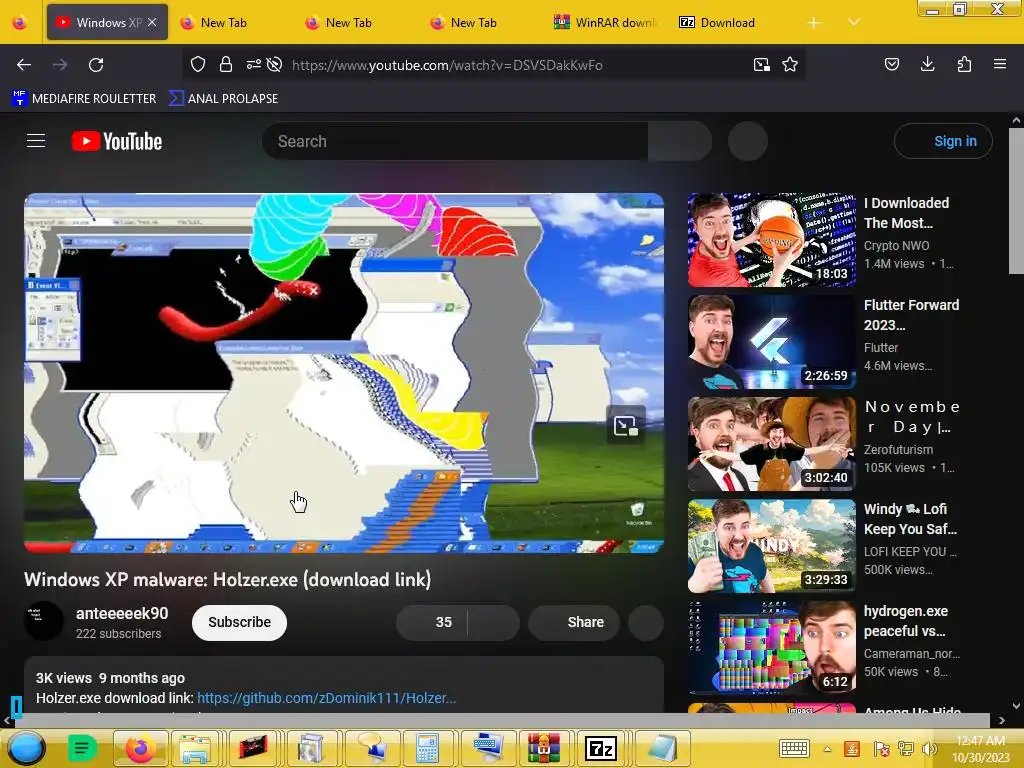This screenshot has height=768, width=1024.
Task: Open the Holzer github download link
Action: click(x=327, y=698)
